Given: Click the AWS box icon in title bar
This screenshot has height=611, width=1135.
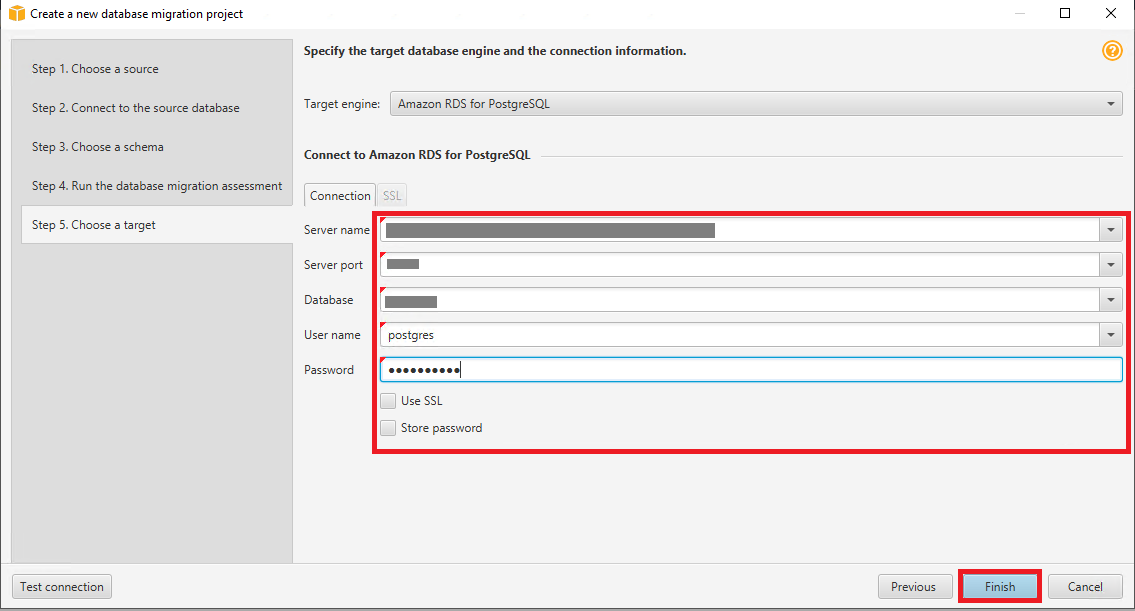Looking at the screenshot, I should (16, 14).
